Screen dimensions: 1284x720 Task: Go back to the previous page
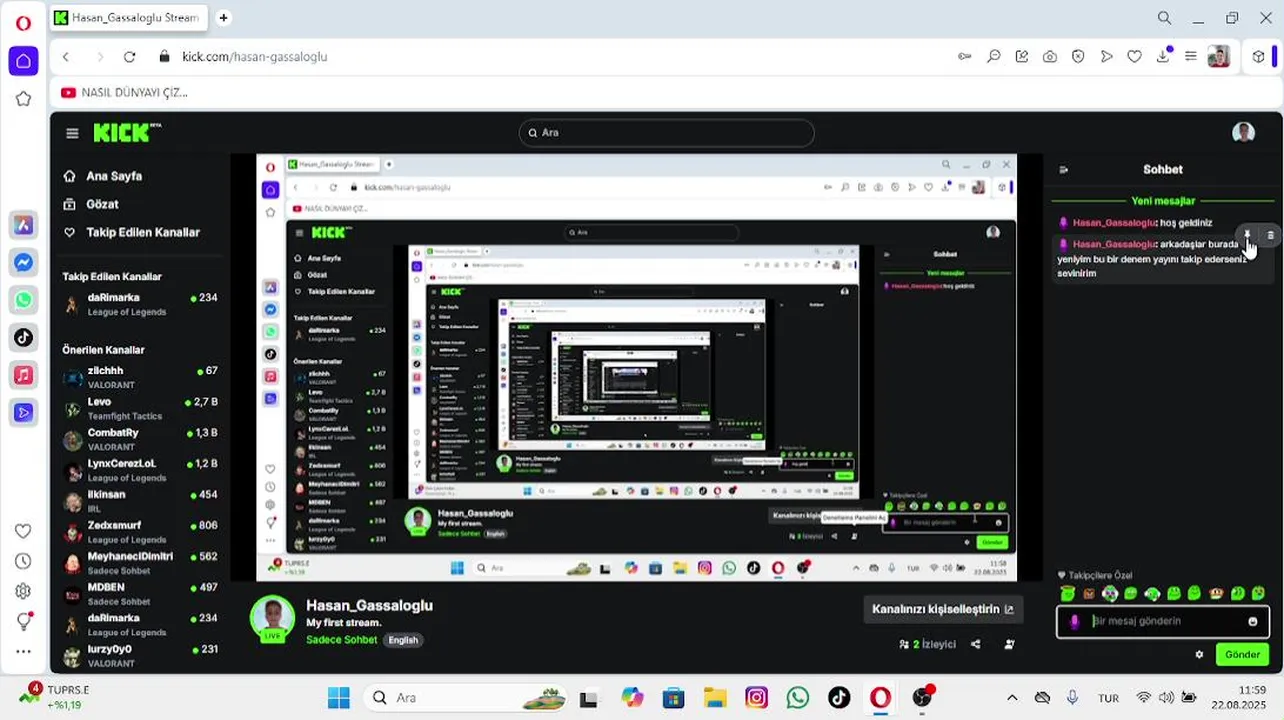66,57
